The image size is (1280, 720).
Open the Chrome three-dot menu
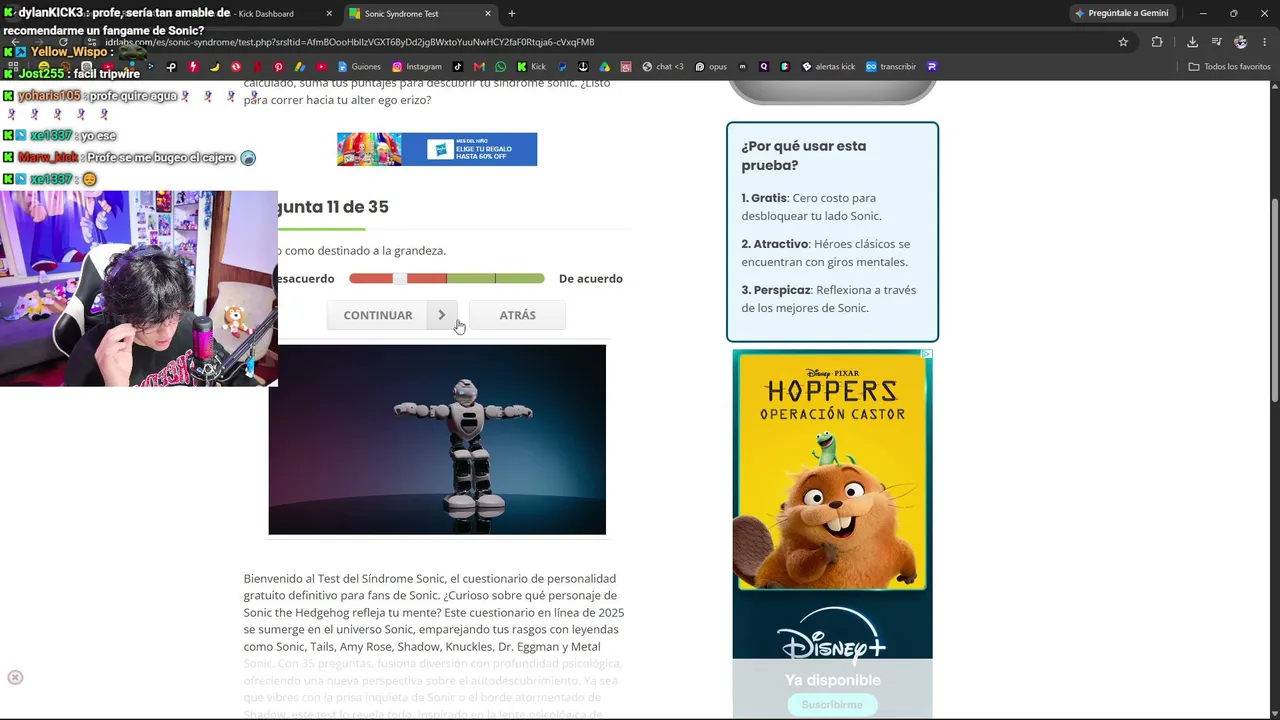click(1264, 42)
